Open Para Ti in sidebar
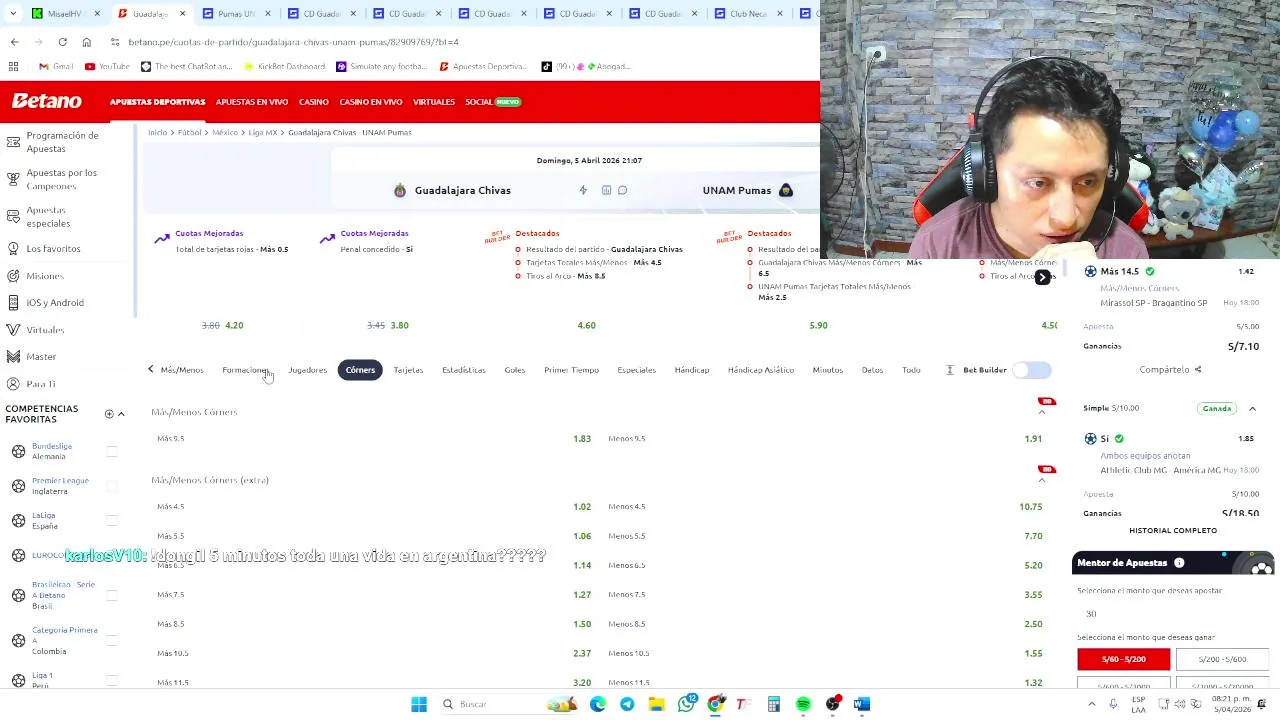This screenshot has height=720, width=1280. point(41,384)
